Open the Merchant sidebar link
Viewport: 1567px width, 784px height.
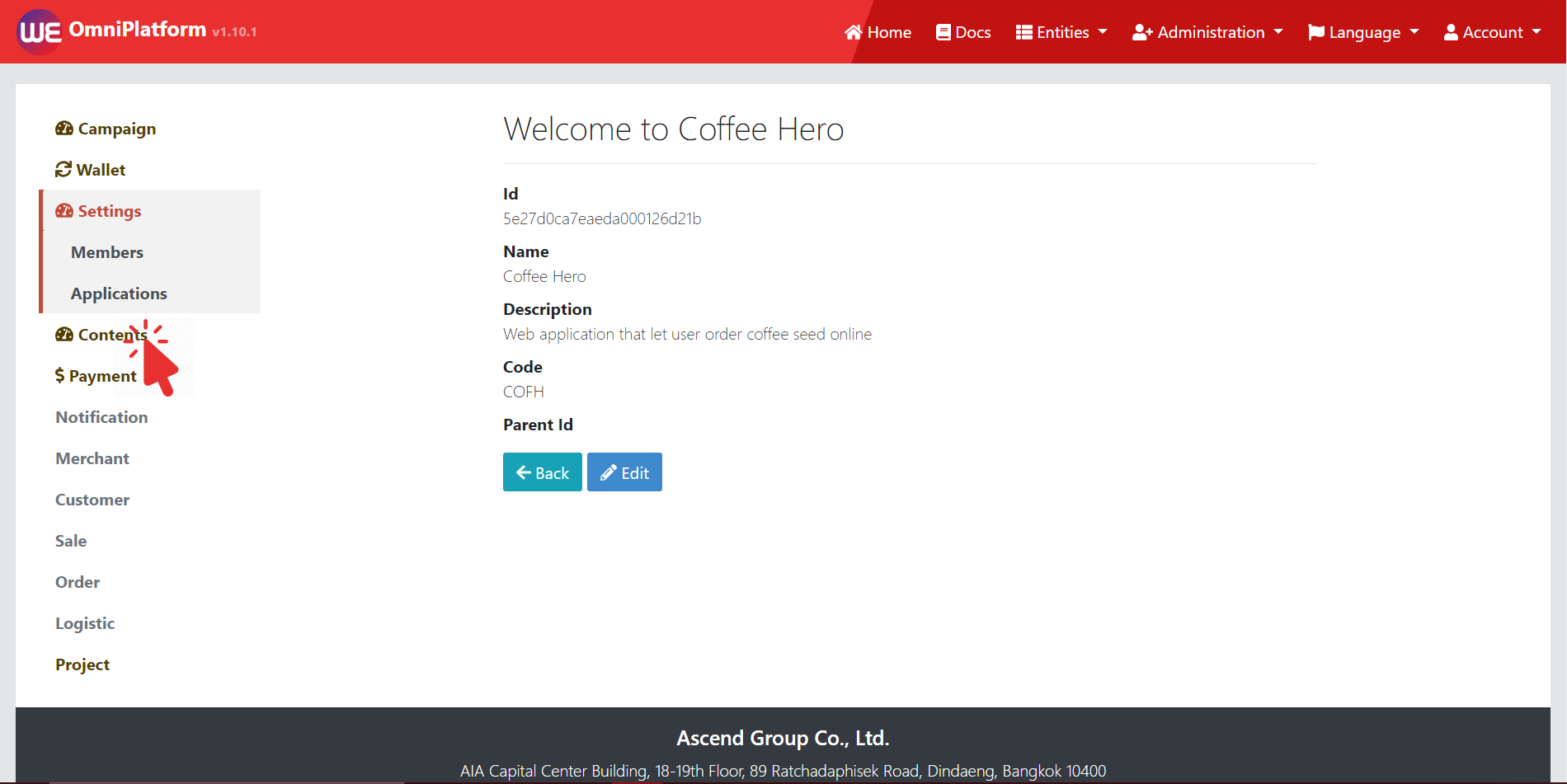pyautogui.click(x=92, y=458)
